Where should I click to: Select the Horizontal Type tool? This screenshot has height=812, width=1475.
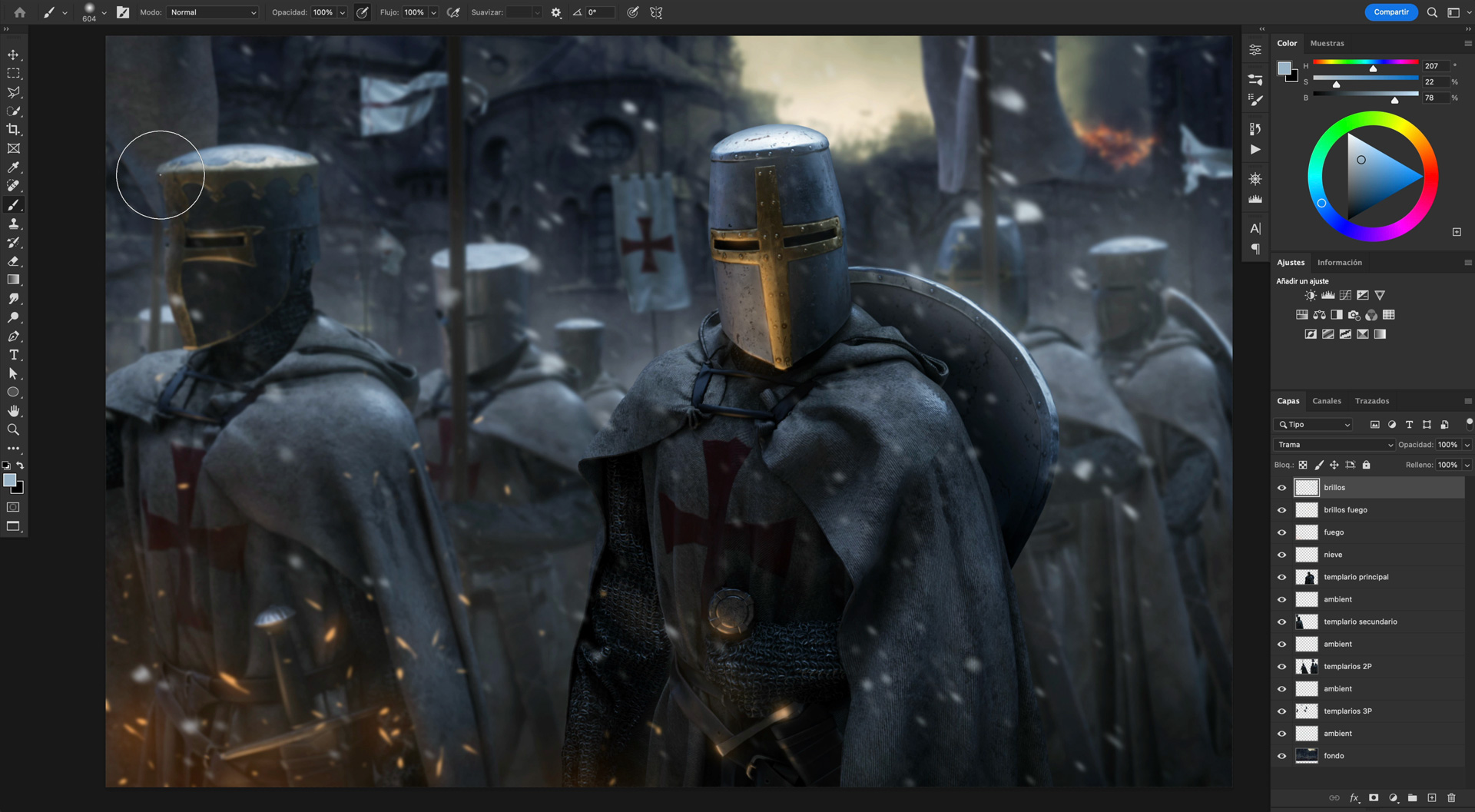tap(13, 355)
